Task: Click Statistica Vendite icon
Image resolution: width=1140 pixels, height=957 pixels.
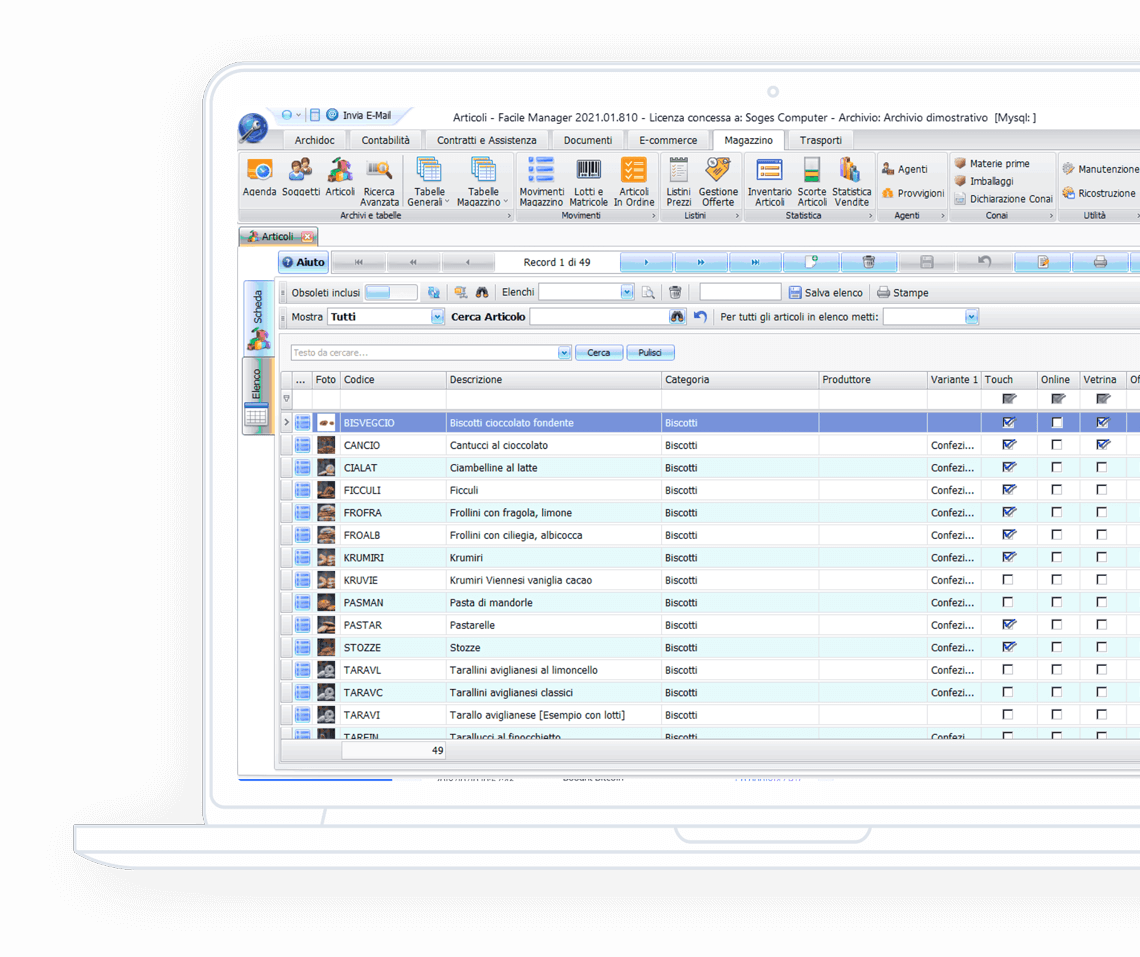Action: [851, 172]
